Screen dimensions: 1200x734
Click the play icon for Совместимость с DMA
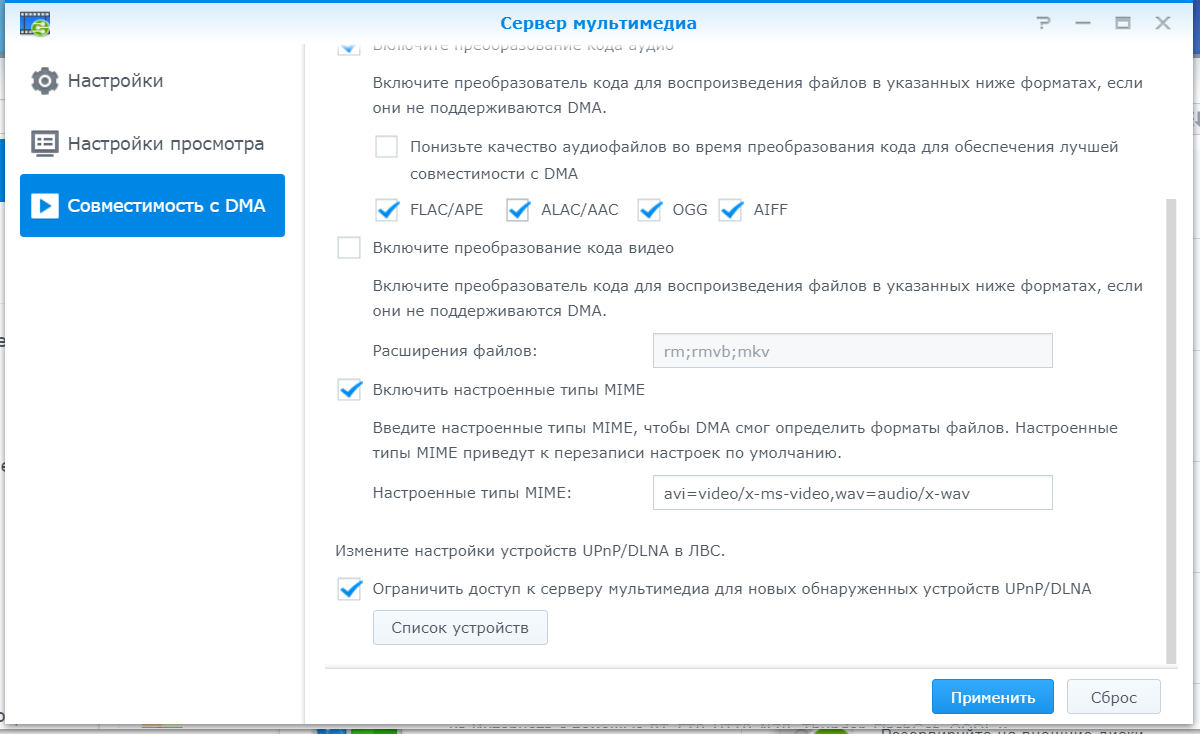click(45, 206)
